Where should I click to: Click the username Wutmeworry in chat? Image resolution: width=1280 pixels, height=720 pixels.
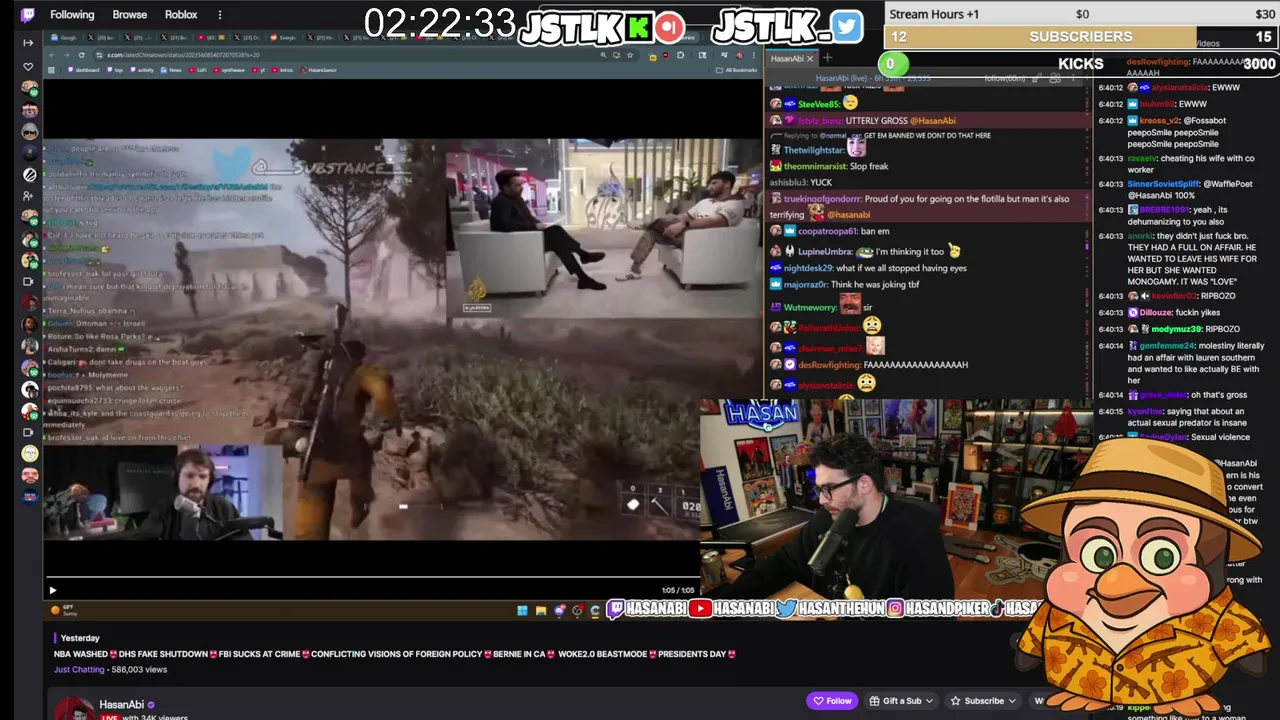pos(809,308)
